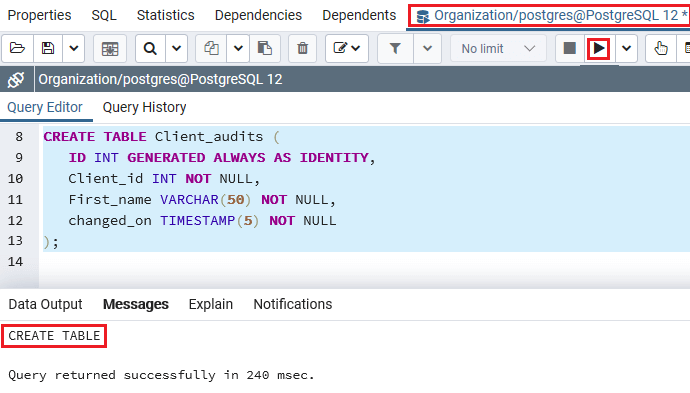Click the CREATE TABLE Client_audits code line
The width and height of the screenshot is (690, 393).
tap(161, 137)
